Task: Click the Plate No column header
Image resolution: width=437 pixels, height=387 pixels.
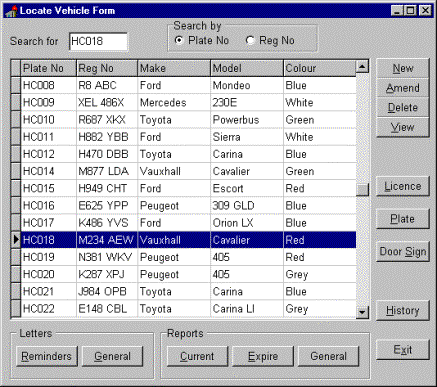Action: (49, 68)
